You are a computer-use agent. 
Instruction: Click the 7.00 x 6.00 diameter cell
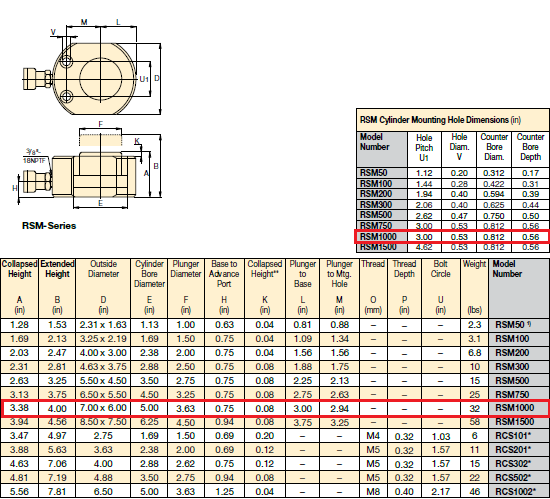103,408
